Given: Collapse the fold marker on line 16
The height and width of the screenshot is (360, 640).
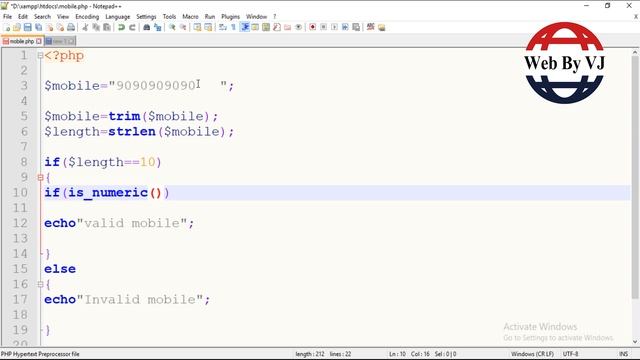Looking at the screenshot, I should click(x=40, y=284).
